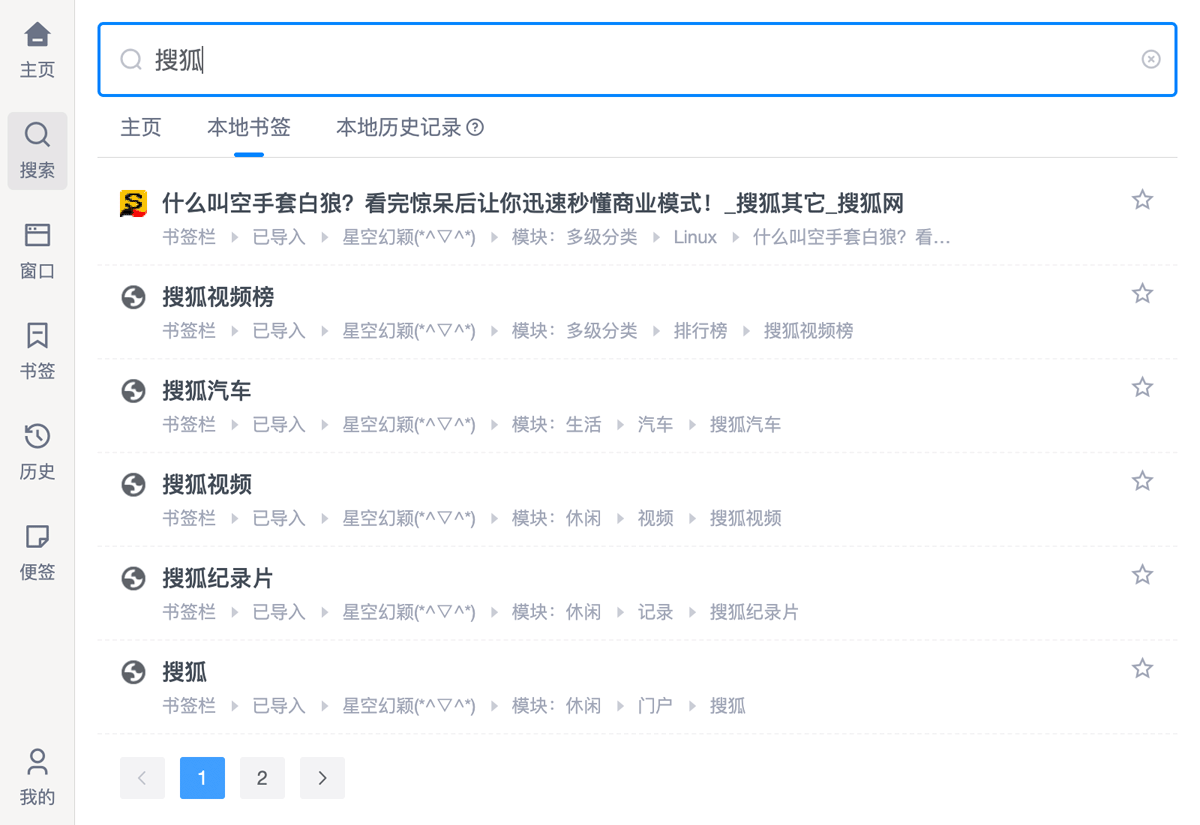This screenshot has height=825, width=1200.
Task: Open the 便签 notes sidebar item
Action: point(37,553)
